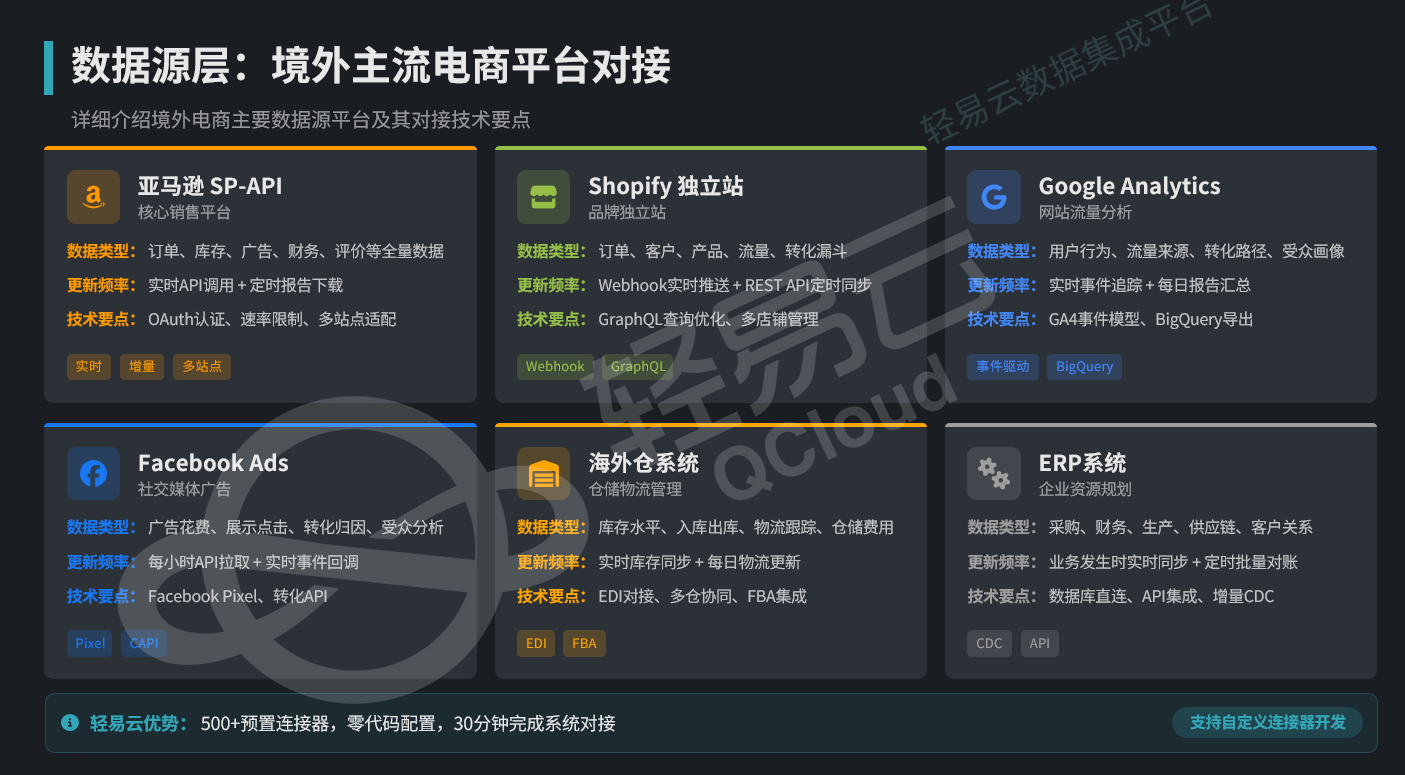Click the Shopify storefront icon
1405x775 pixels.
pos(543,197)
